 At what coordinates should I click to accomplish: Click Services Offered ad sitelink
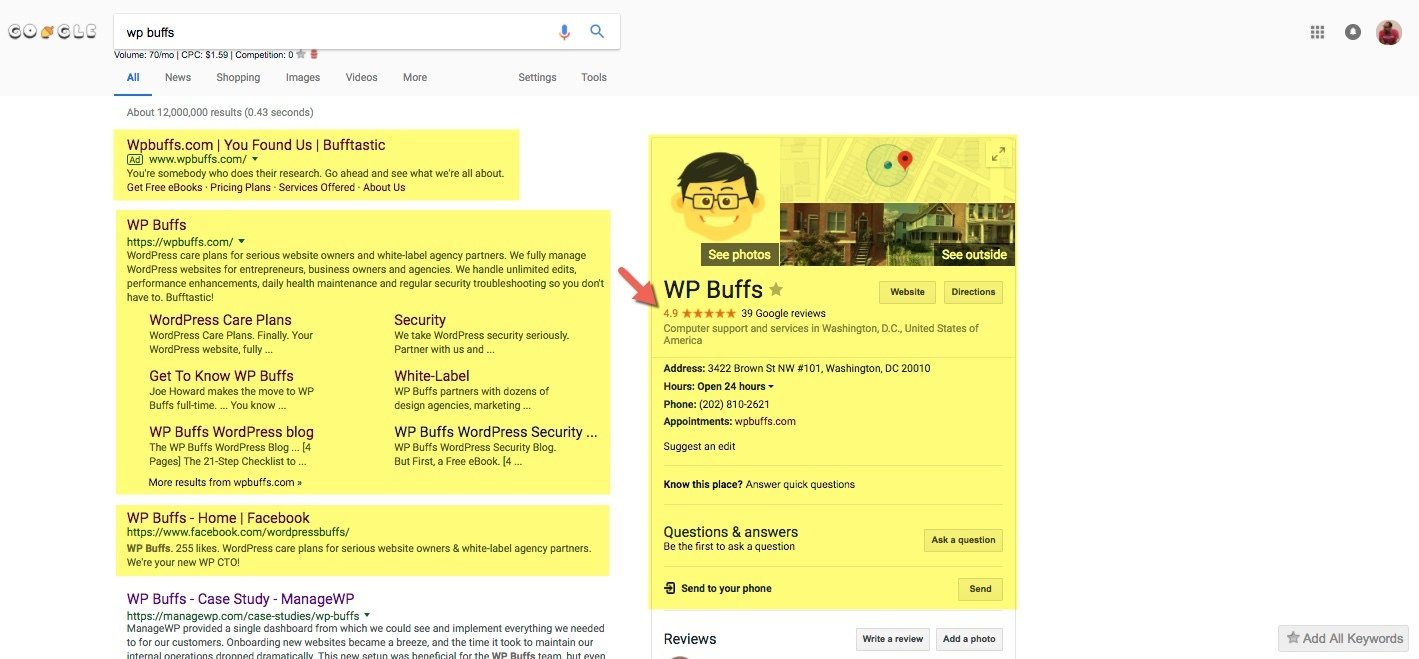point(317,187)
